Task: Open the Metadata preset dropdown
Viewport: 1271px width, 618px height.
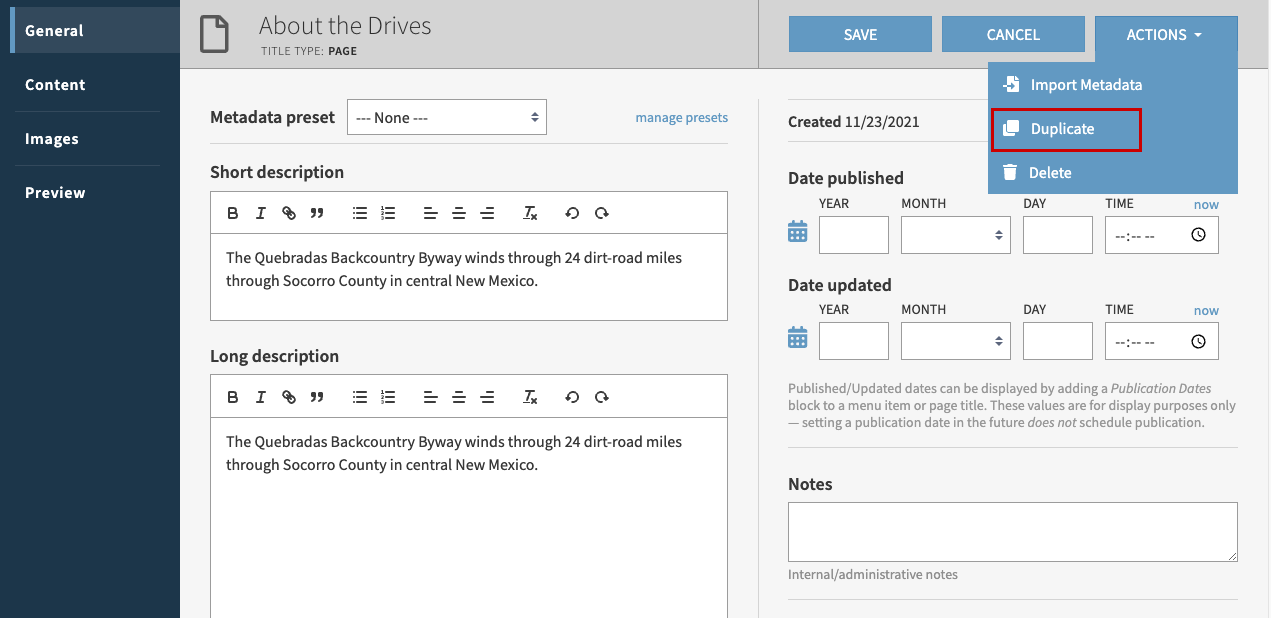Action: click(x=446, y=117)
